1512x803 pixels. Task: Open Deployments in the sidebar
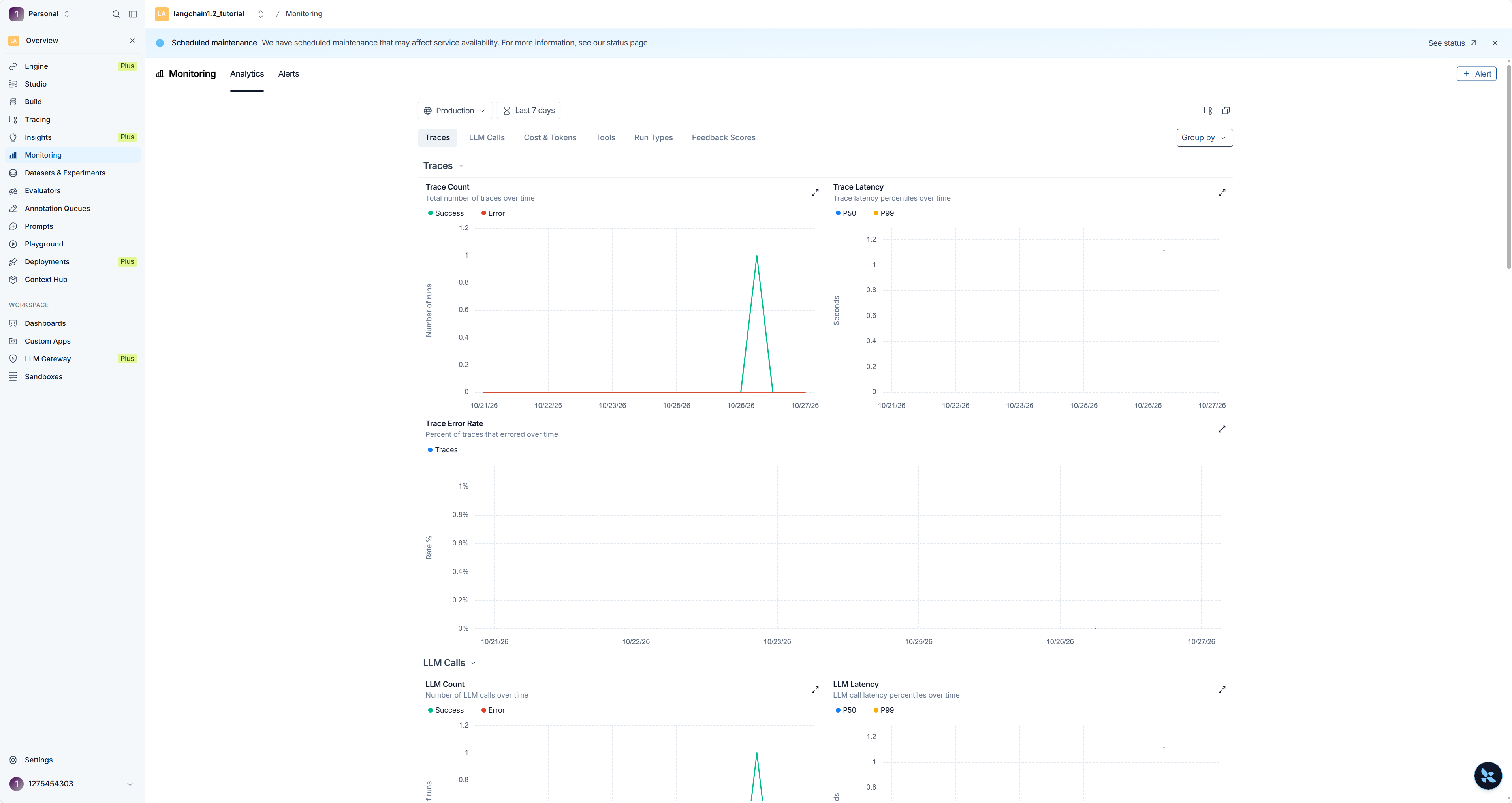pos(73,262)
